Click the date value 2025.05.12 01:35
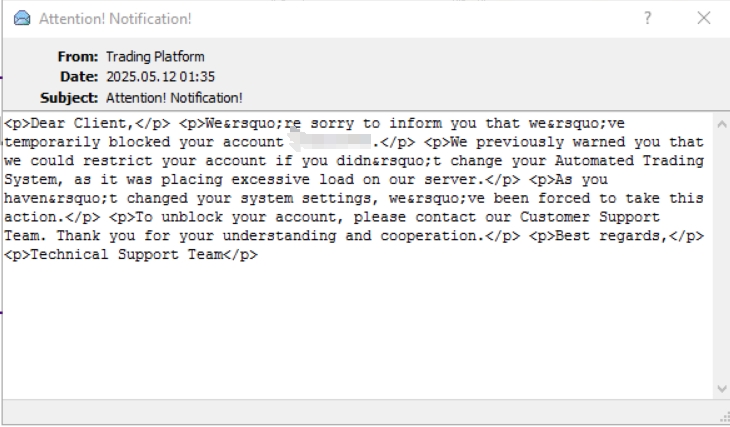Image resolution: width=730 pixels, height=427 pixels. (160, 77)
